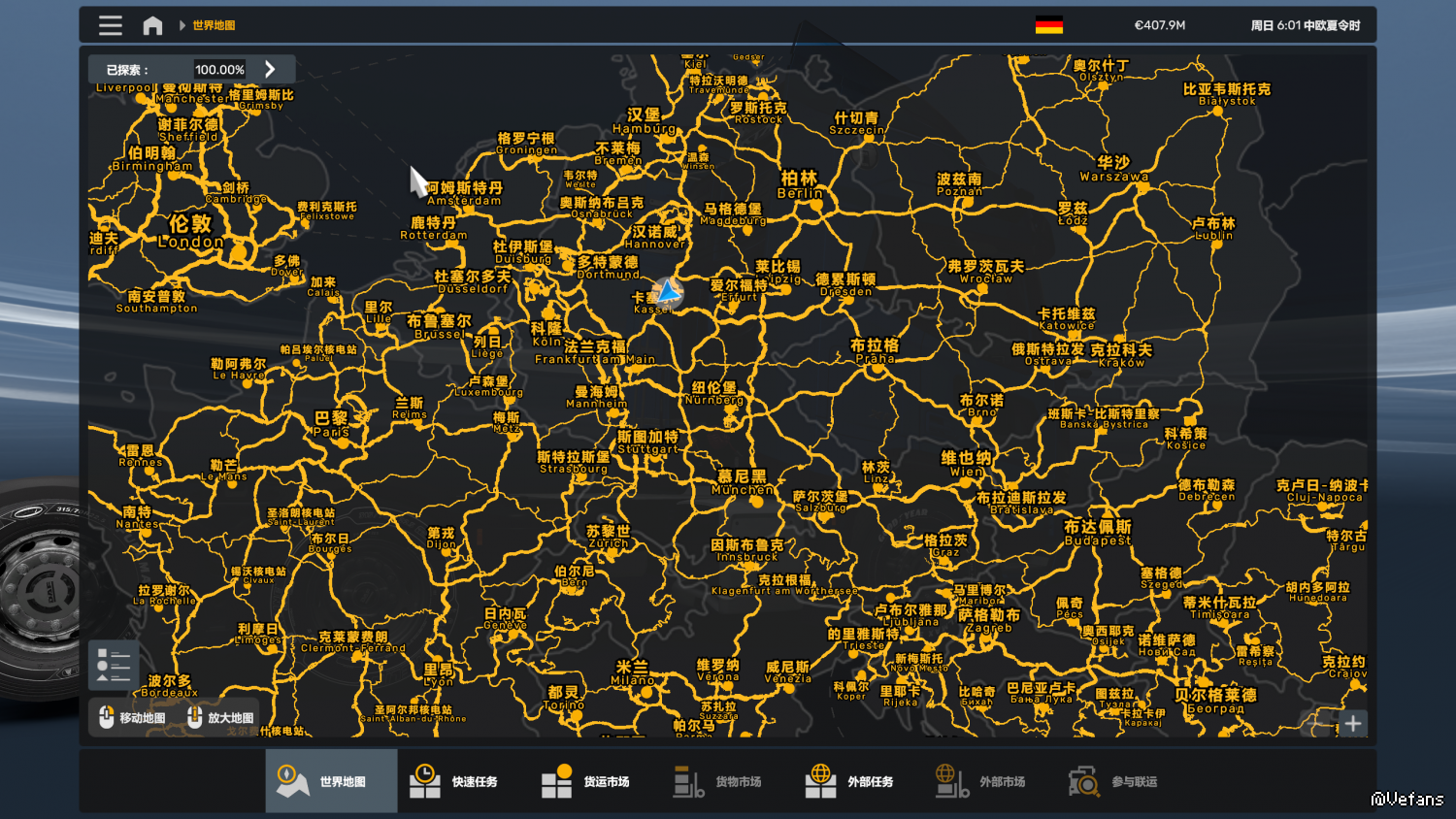Select Białystok on the map
The width and height of the screenshot is (1456, 819).
coord(1227,94)
